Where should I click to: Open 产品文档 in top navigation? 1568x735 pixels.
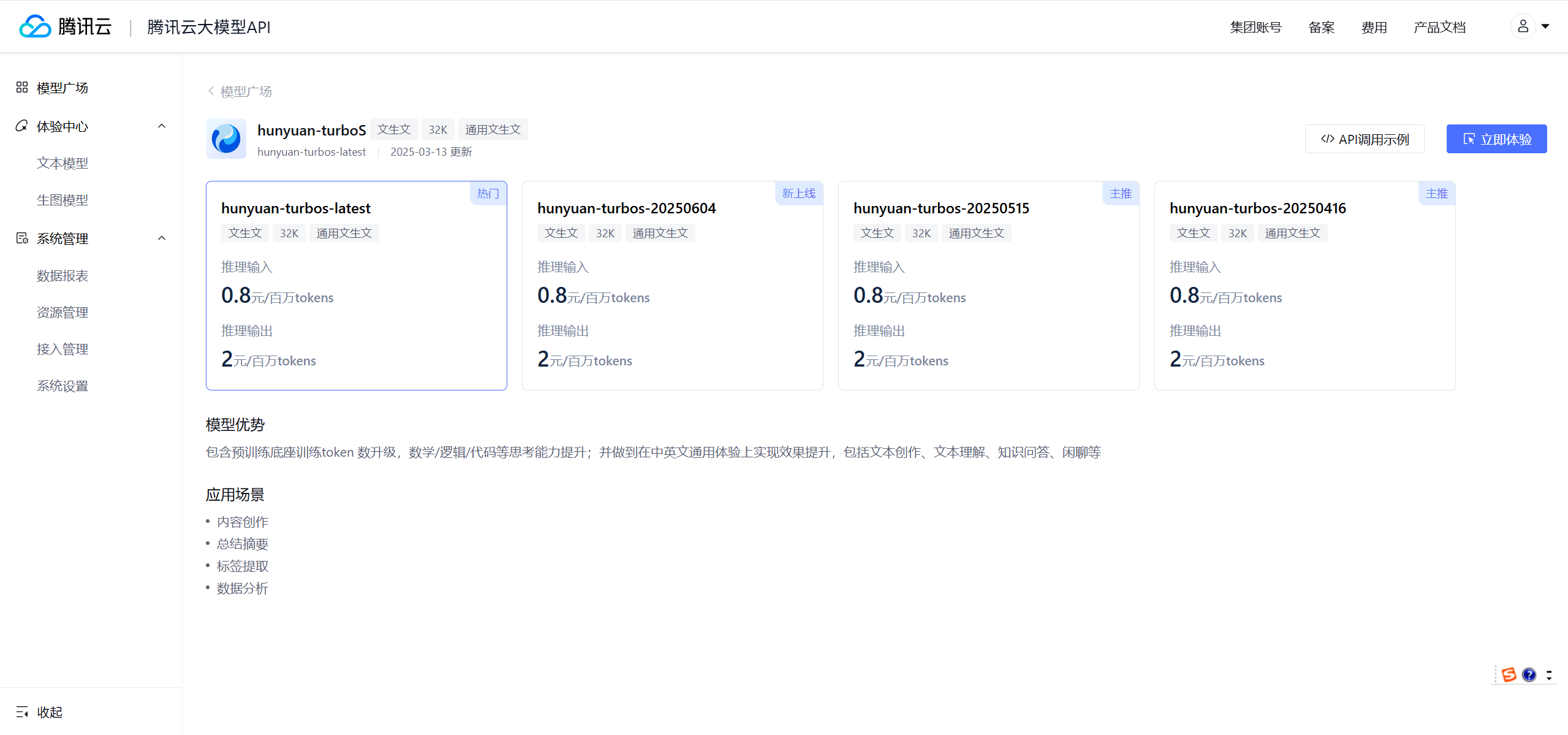tap(1439, 27)
